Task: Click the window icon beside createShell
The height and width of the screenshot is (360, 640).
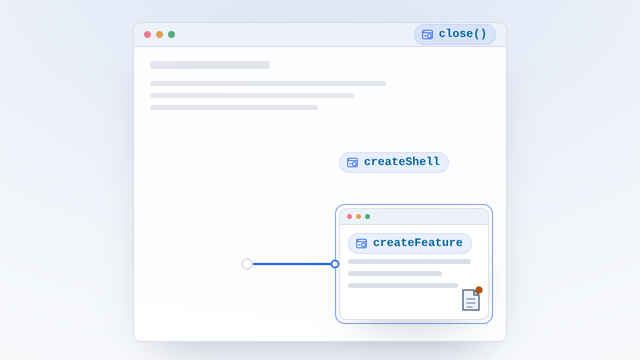Action: 352,162
